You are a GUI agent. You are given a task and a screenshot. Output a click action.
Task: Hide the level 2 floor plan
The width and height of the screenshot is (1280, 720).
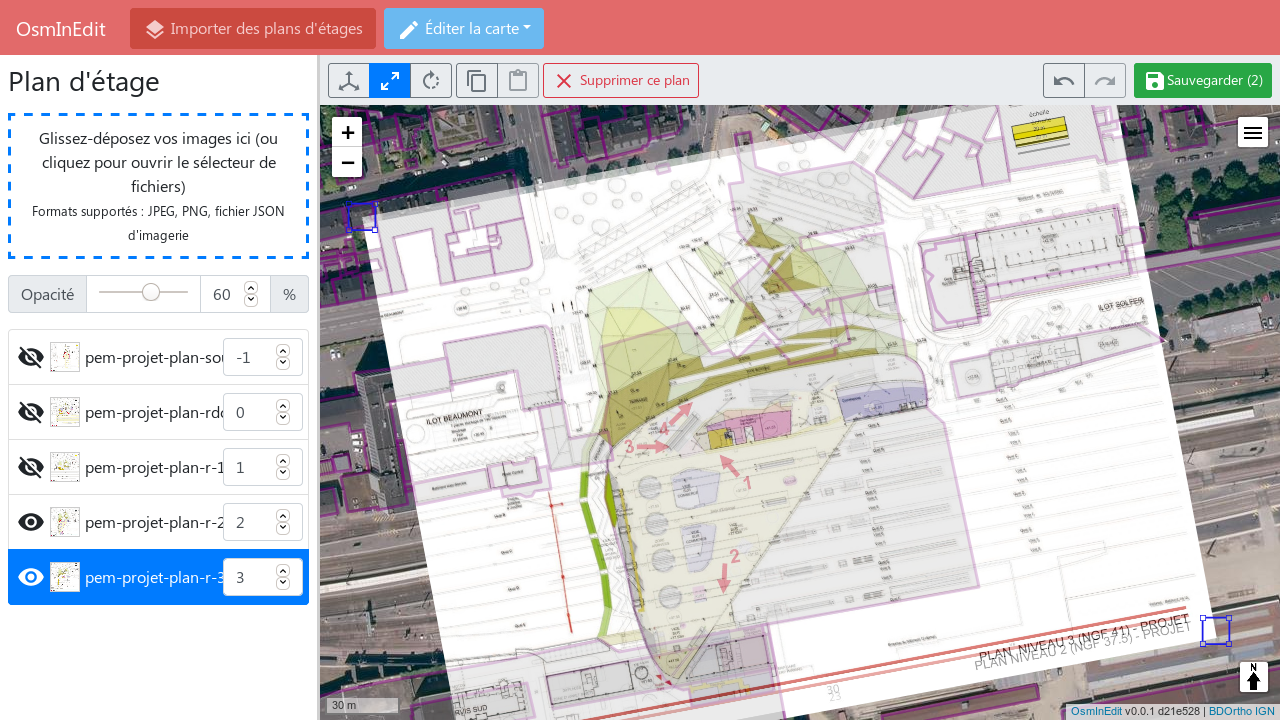(31, 522)
